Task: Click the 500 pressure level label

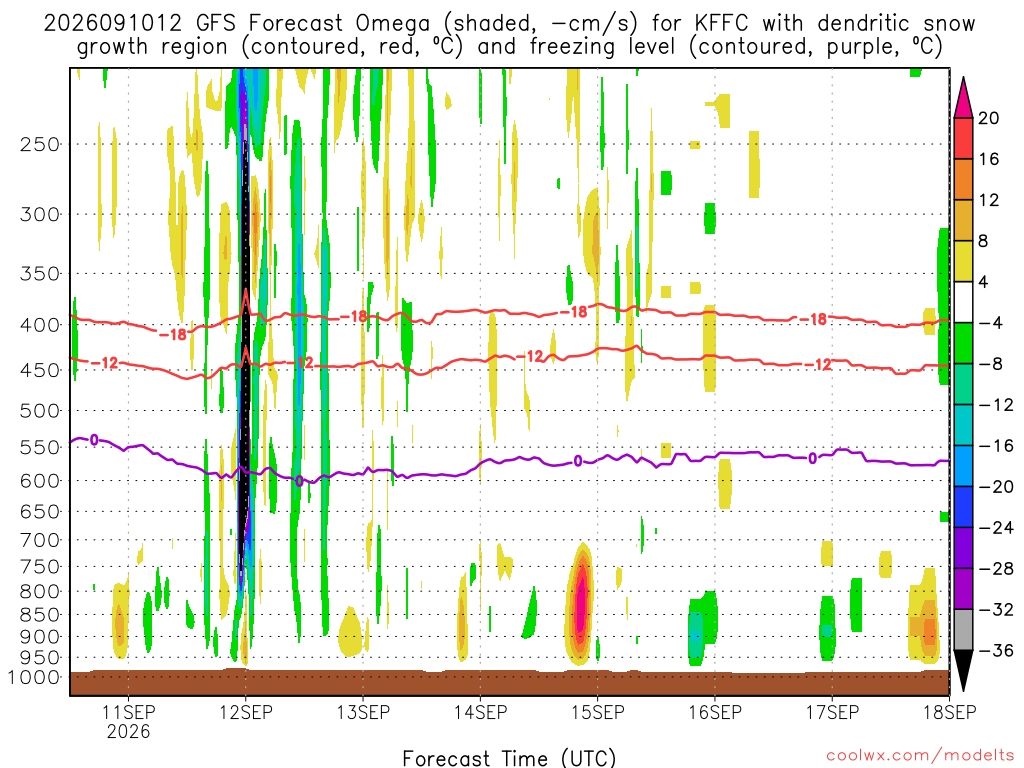Action: click(x=40, y=411)
